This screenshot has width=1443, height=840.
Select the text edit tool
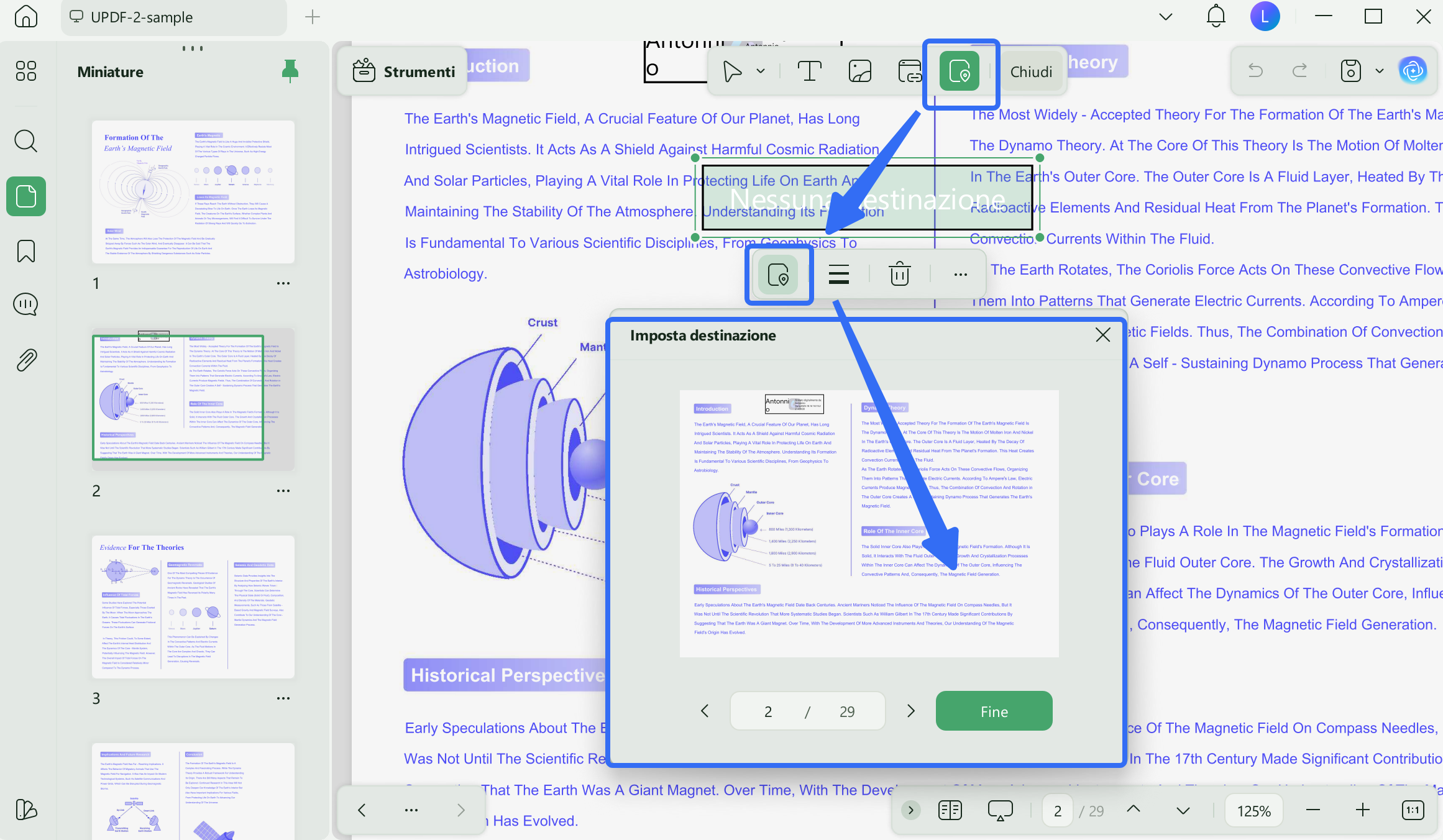[x=809, y=71]
